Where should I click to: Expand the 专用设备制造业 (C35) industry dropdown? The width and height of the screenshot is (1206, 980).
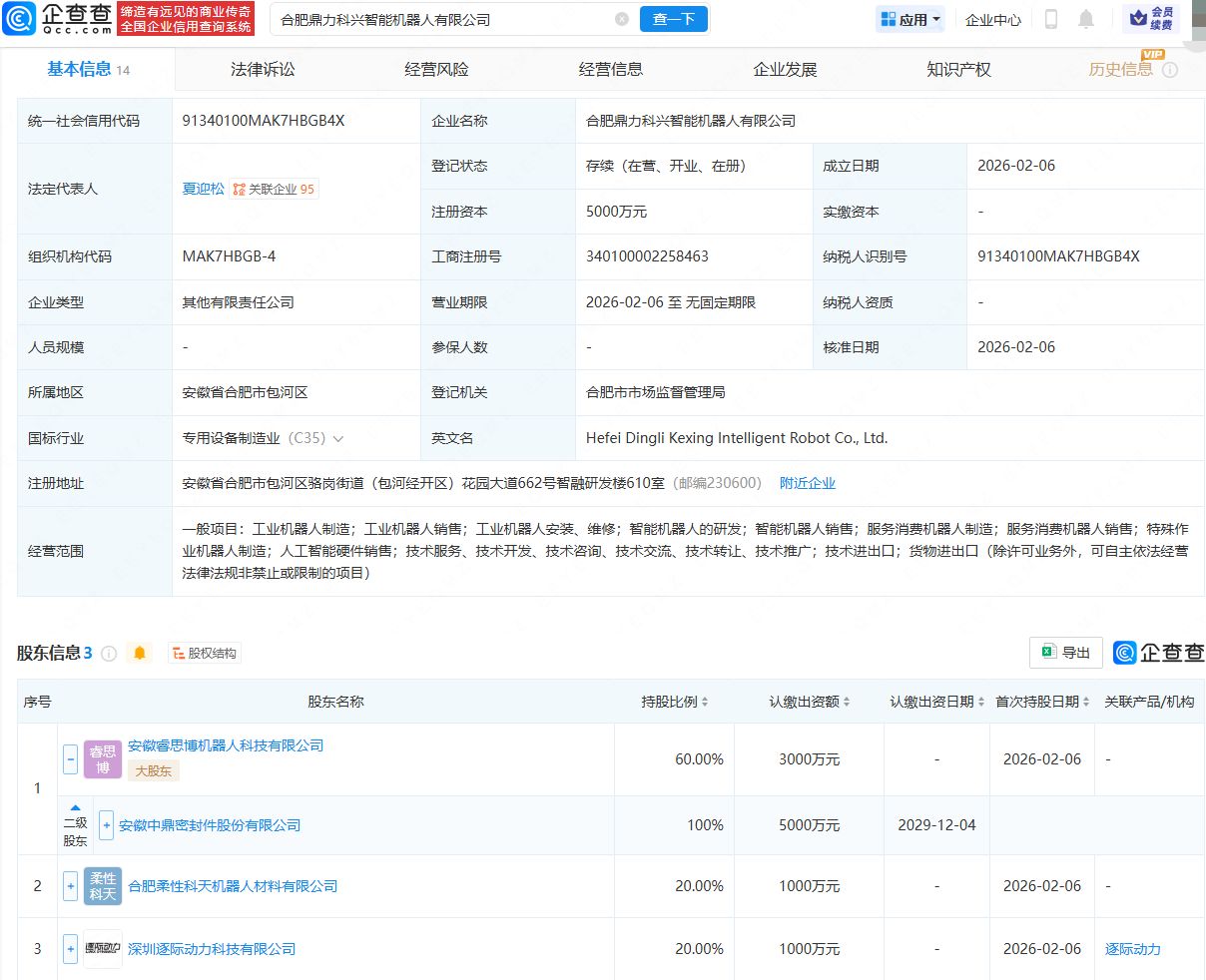(x=337, y=437)
